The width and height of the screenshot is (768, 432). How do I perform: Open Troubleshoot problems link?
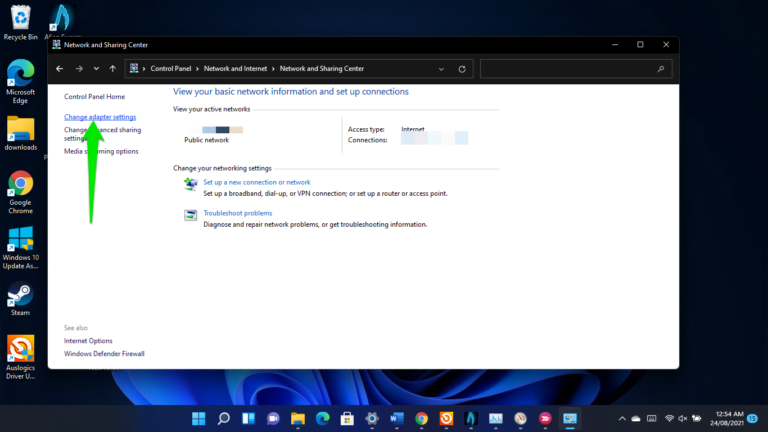[x=238, y=213]
